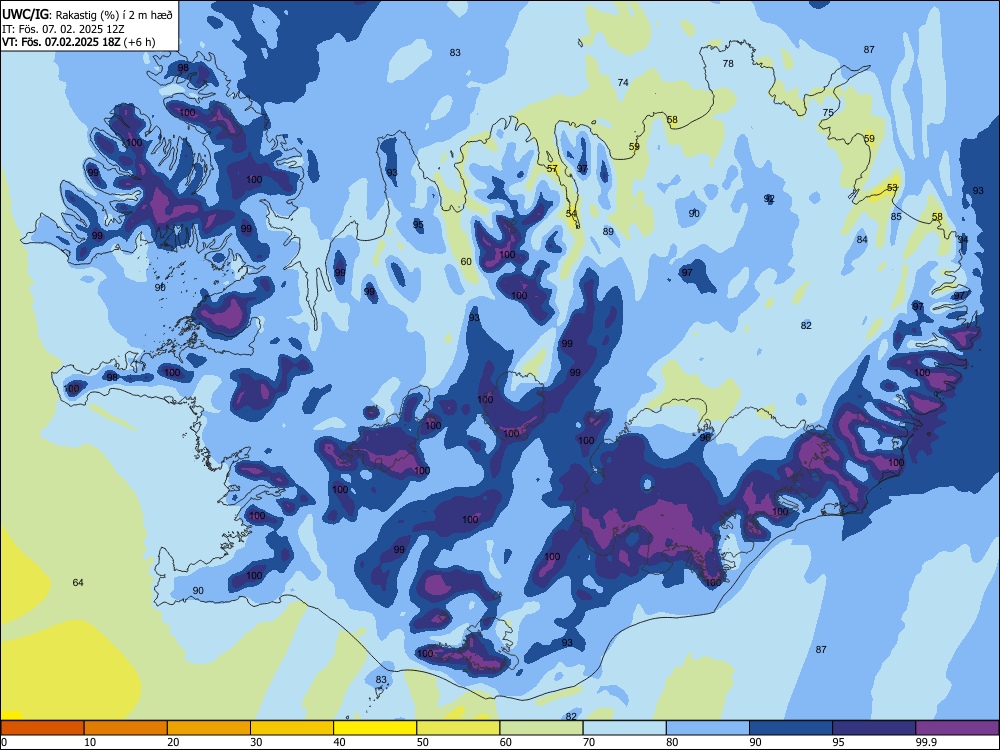The height and width of the screenshot is (750, 1000).
Task: Click the '53' humidity value on the map
Action: pyautogui.click(x=892, y=188)
